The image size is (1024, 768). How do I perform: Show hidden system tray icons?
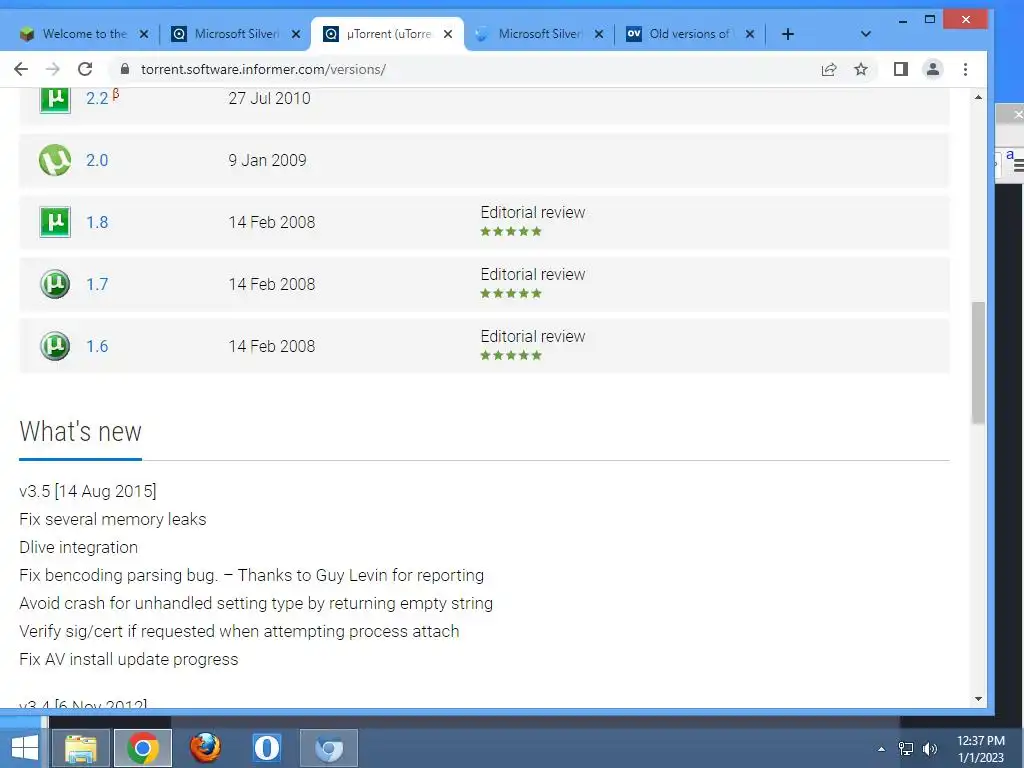pyautogui.click(x=881, y=749)
